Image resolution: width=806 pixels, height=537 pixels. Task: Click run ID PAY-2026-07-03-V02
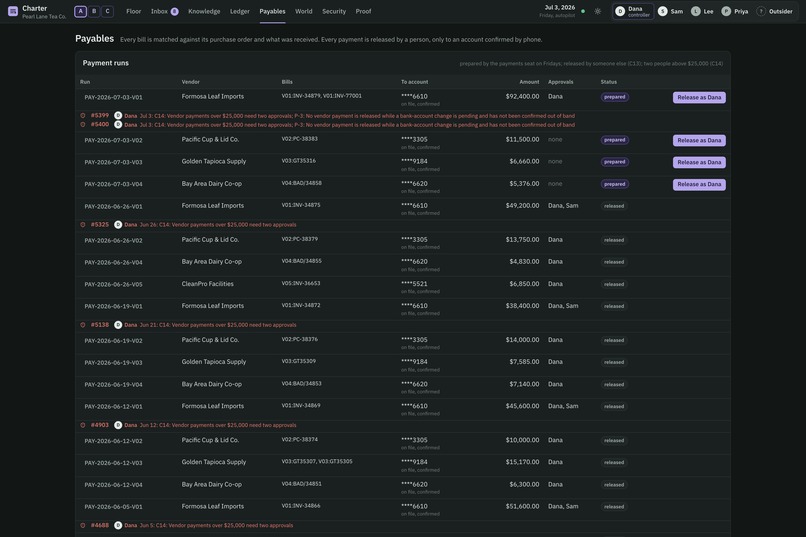coord(114,140)
